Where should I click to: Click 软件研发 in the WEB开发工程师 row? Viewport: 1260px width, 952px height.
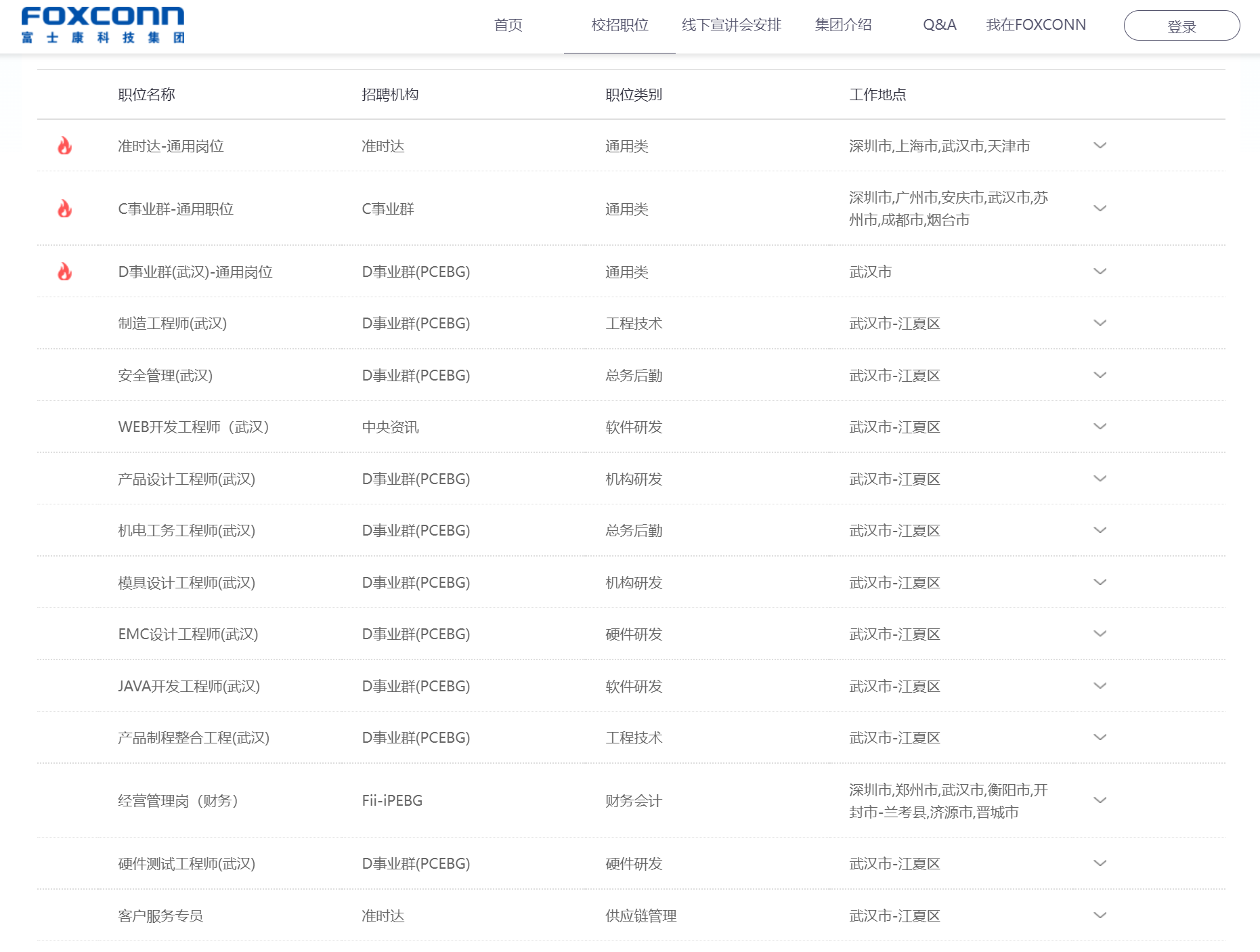pyautogui.click(x=634, y=427)
